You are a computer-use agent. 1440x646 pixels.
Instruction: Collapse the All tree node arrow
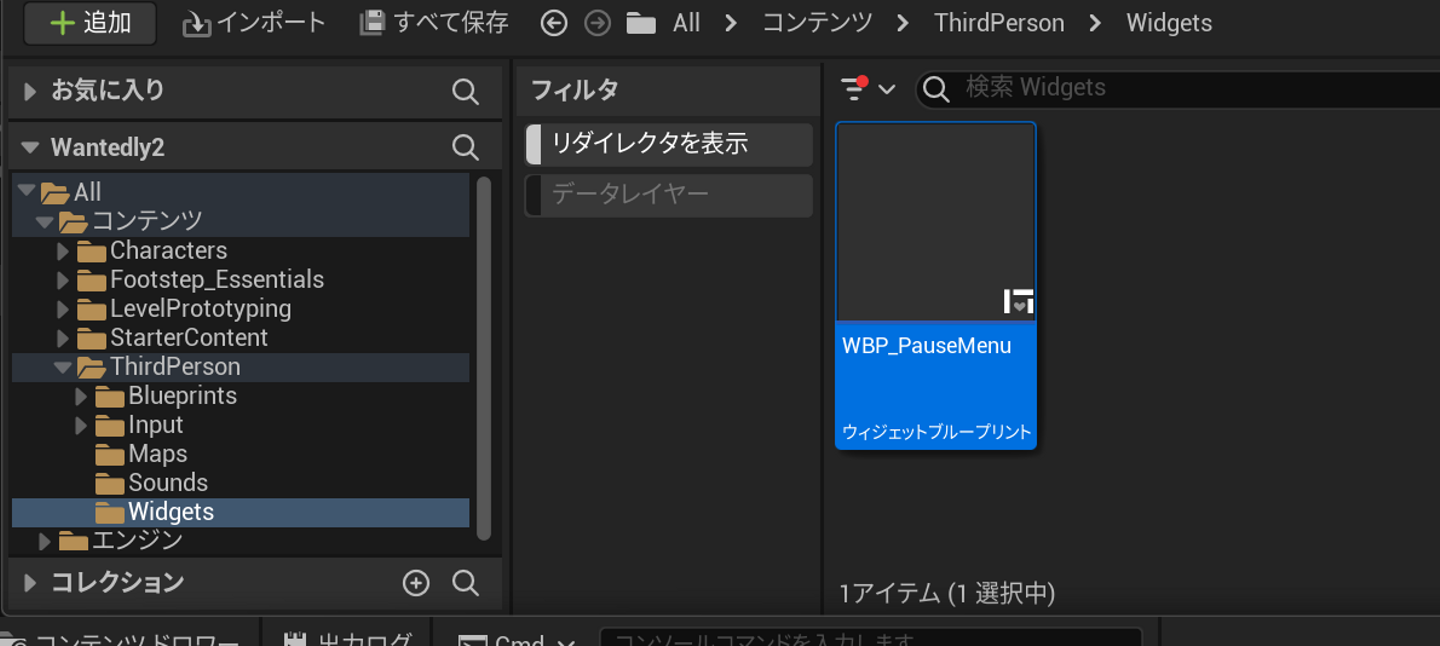pyautogui.click(x=26, y=190)
